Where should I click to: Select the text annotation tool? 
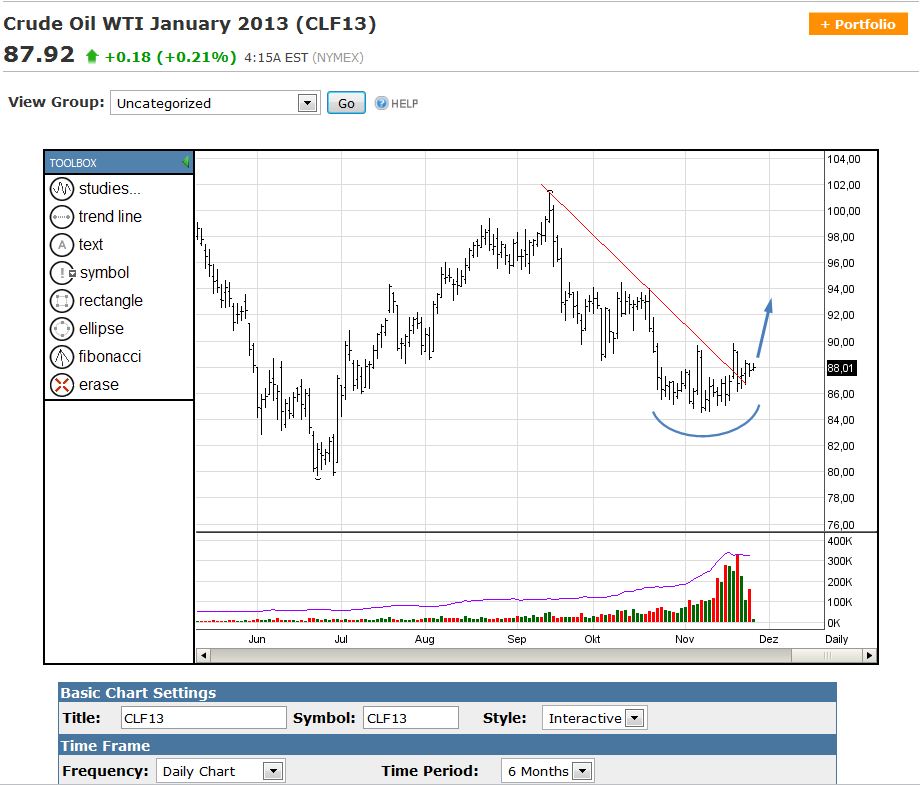(77, 245)
